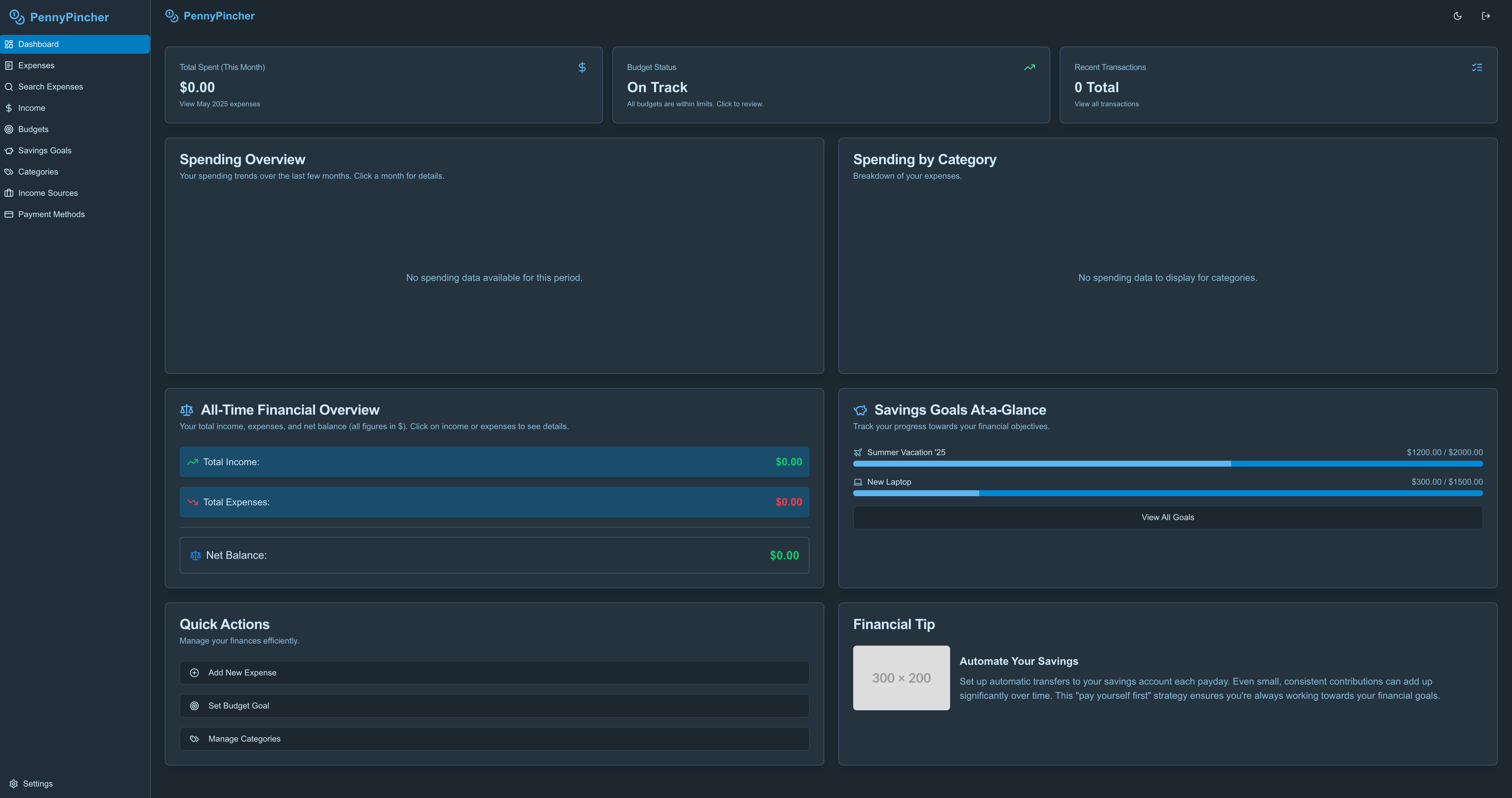Open Savings Goals from sidebar
The height and width of the screenshot is (798, 1512).
(75, 150)
